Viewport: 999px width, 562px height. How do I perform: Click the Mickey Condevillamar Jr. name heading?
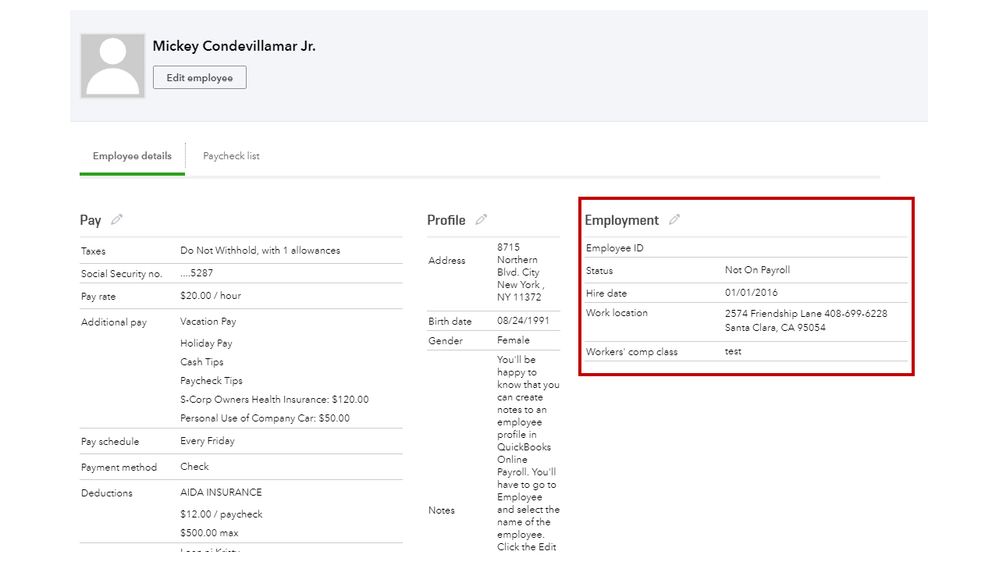click(x=234, y=46)
